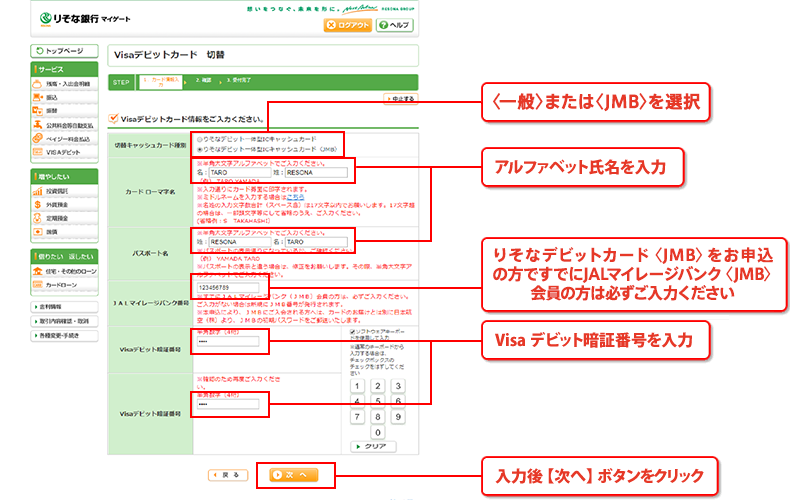Open the VISAデビット sidebar item
790x500 pixels.
coord(64,152)
